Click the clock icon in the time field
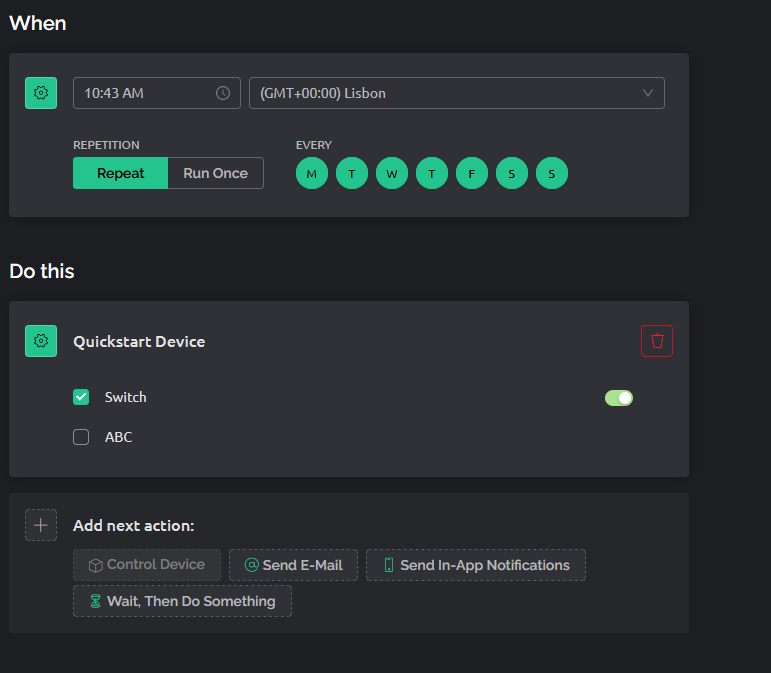 click(223, 93)
